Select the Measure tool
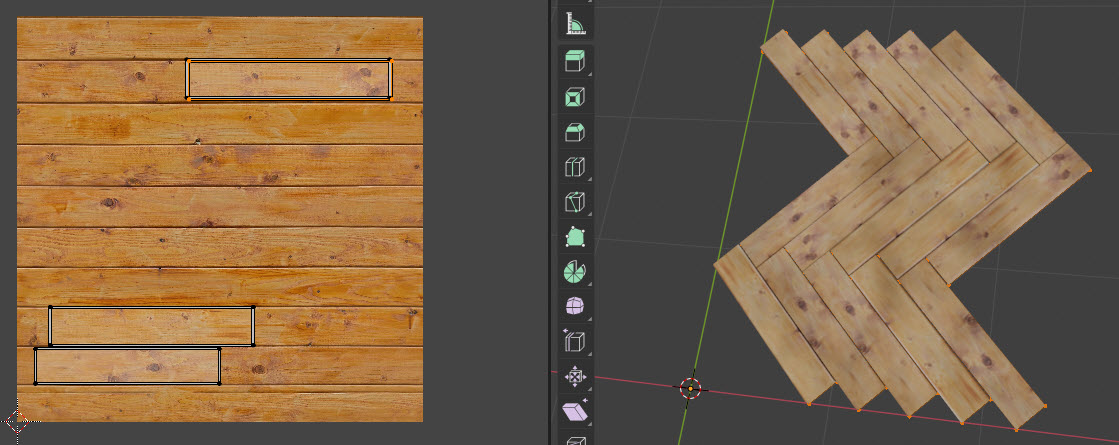The height and width of the screenshot is (445, 1119). 575,23
